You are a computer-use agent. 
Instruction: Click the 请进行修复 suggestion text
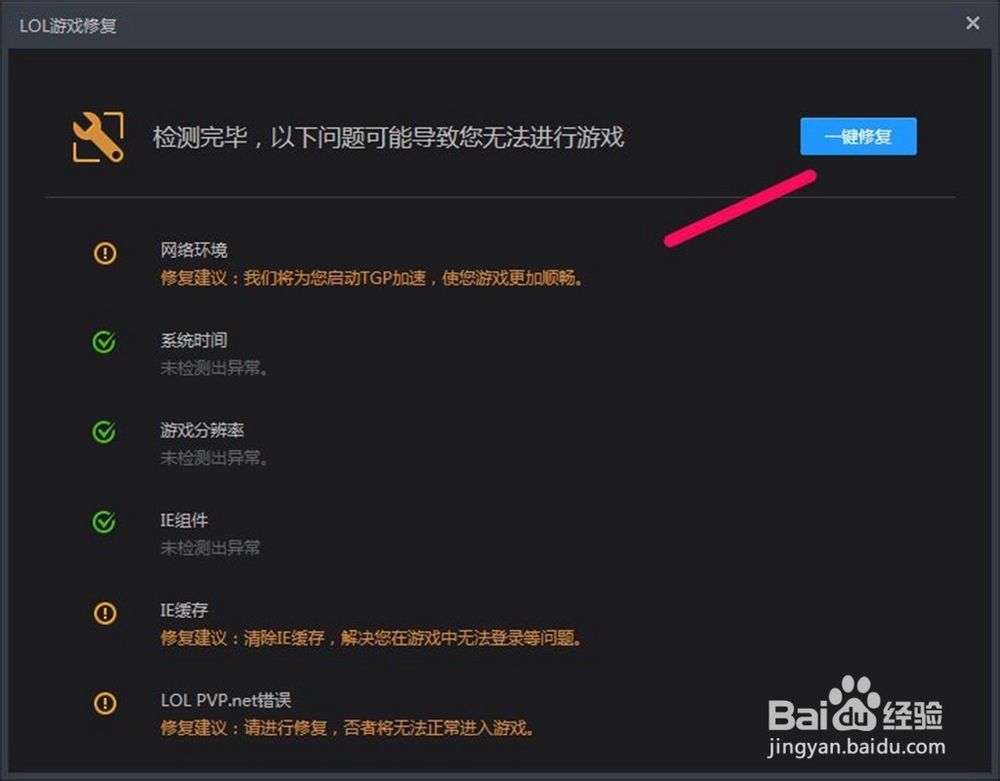click(x=348, y=728)
